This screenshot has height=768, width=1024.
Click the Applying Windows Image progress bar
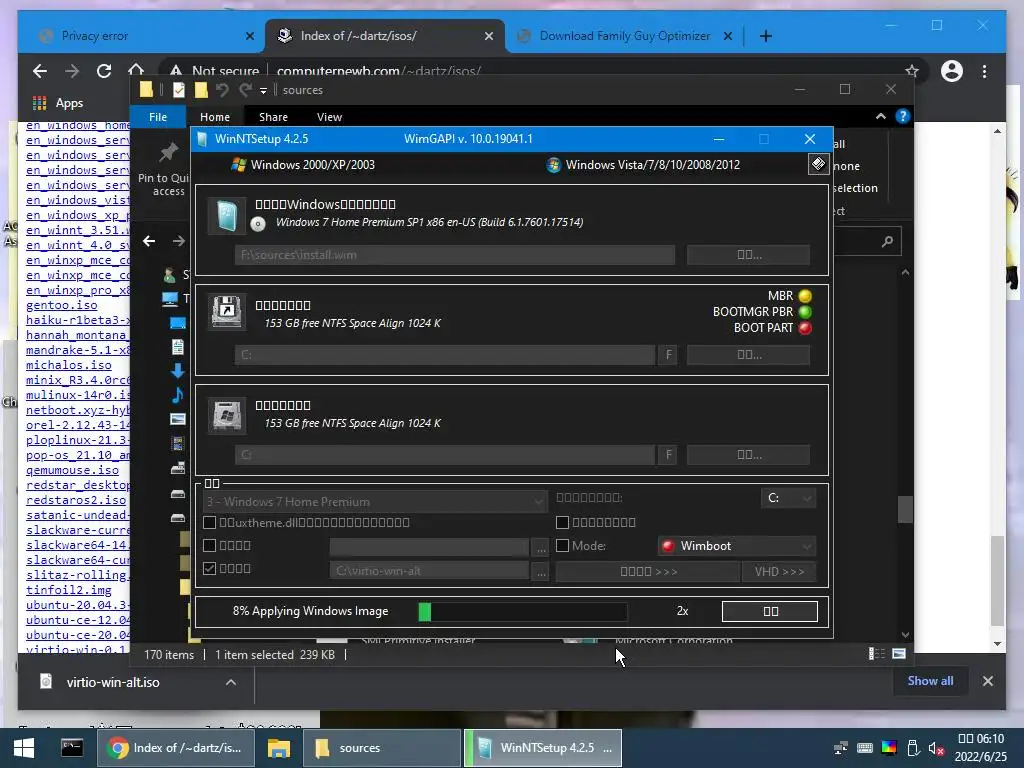coord(522,611)
